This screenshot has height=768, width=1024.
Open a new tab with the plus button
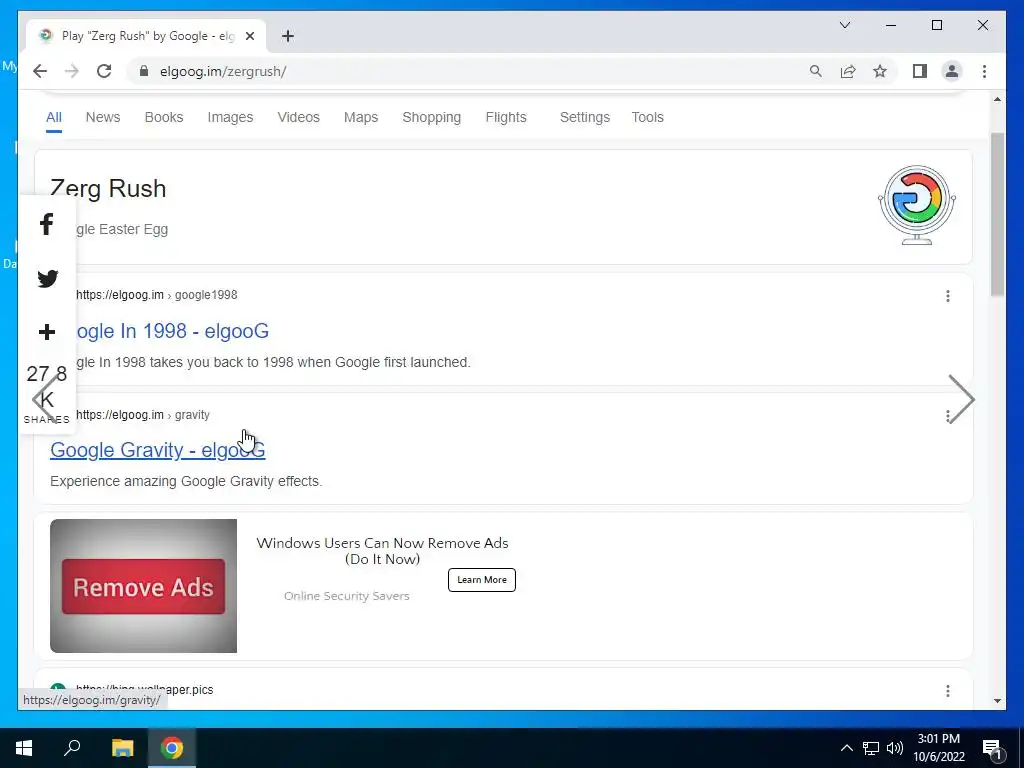click(288, 36)
